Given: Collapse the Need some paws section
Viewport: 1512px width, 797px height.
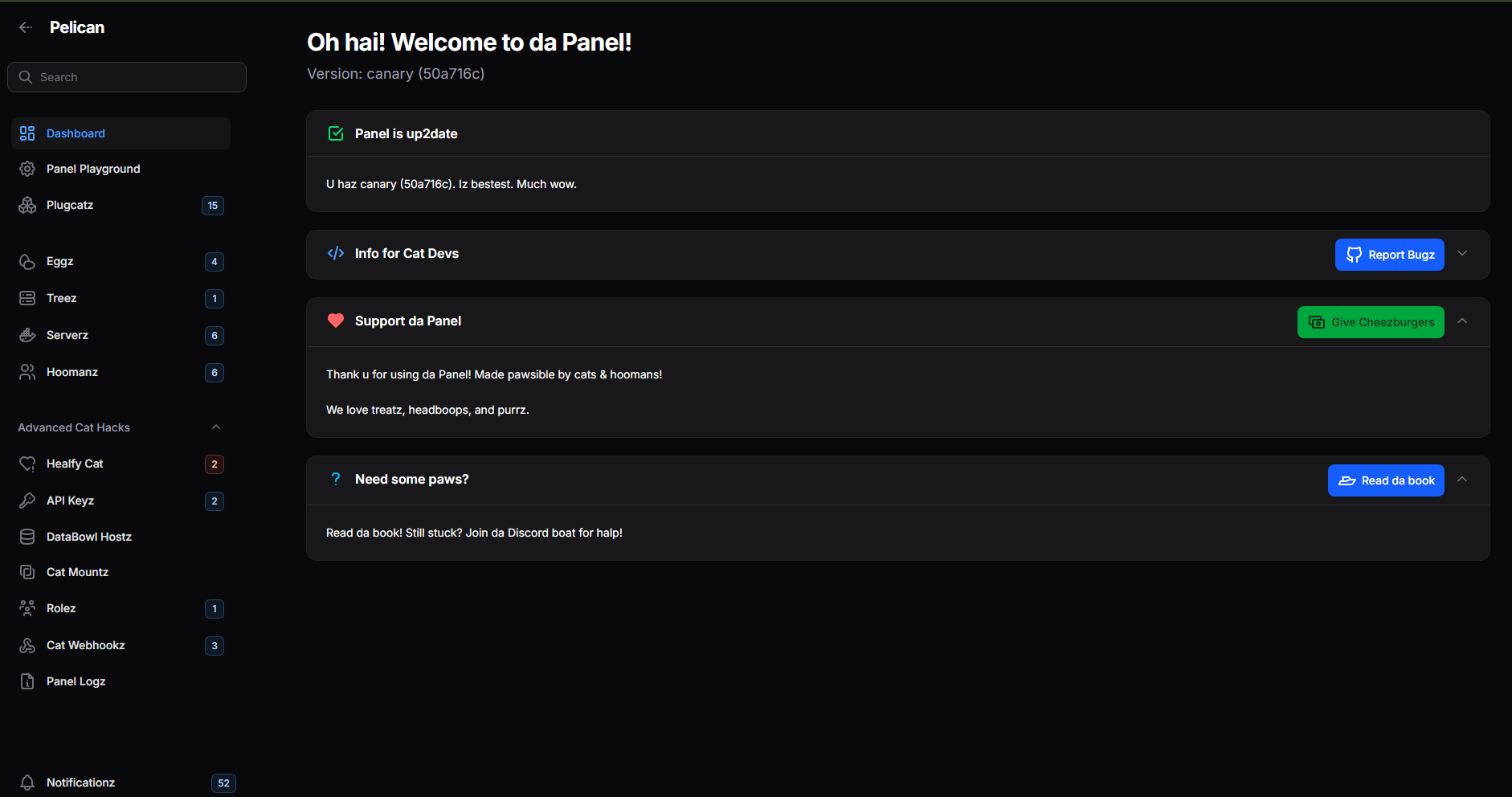Looking at the screenshot, I should coord(1462,480).
